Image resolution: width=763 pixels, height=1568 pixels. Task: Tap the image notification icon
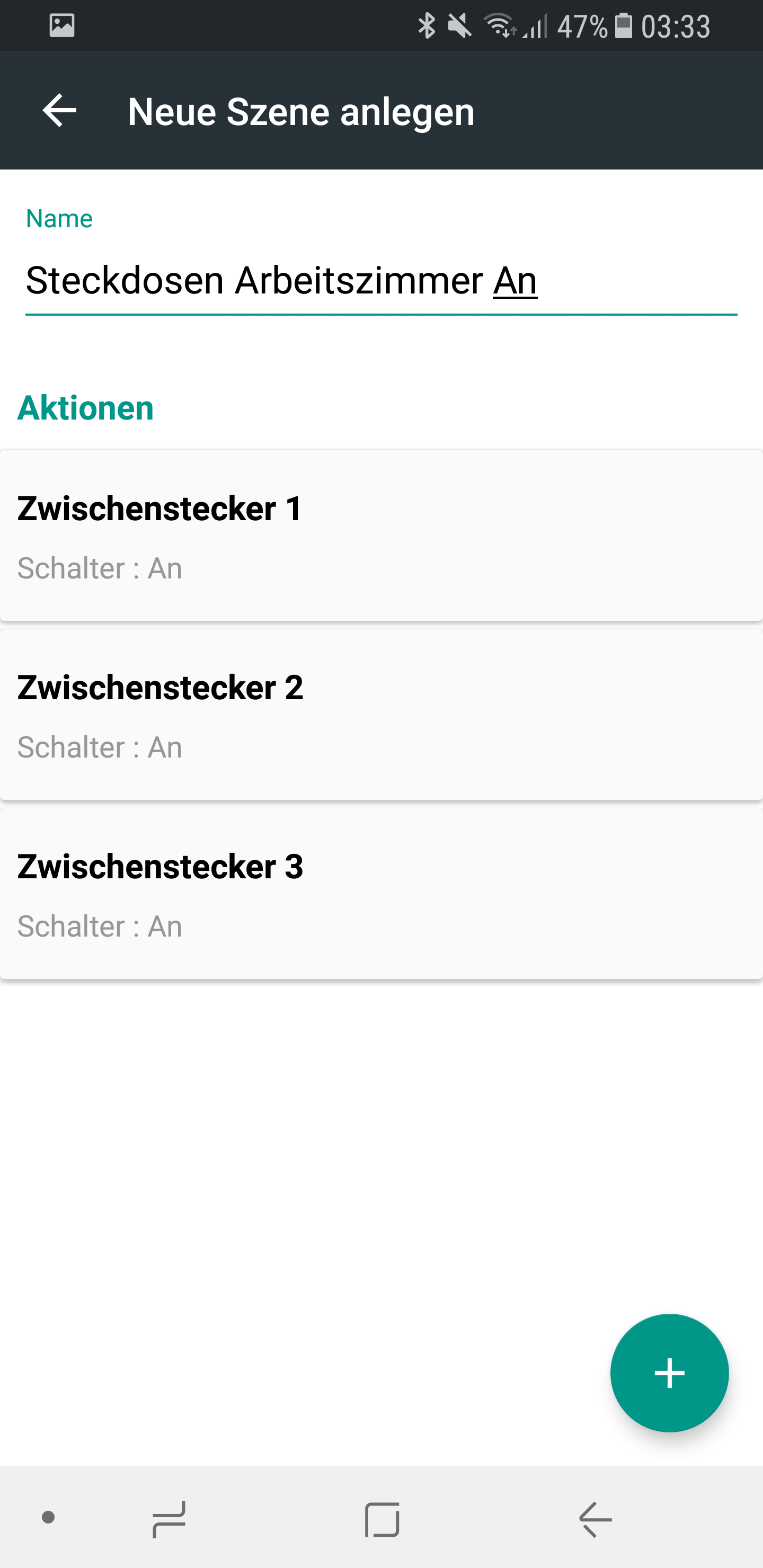pyautogui.click(x=61, y=25)
